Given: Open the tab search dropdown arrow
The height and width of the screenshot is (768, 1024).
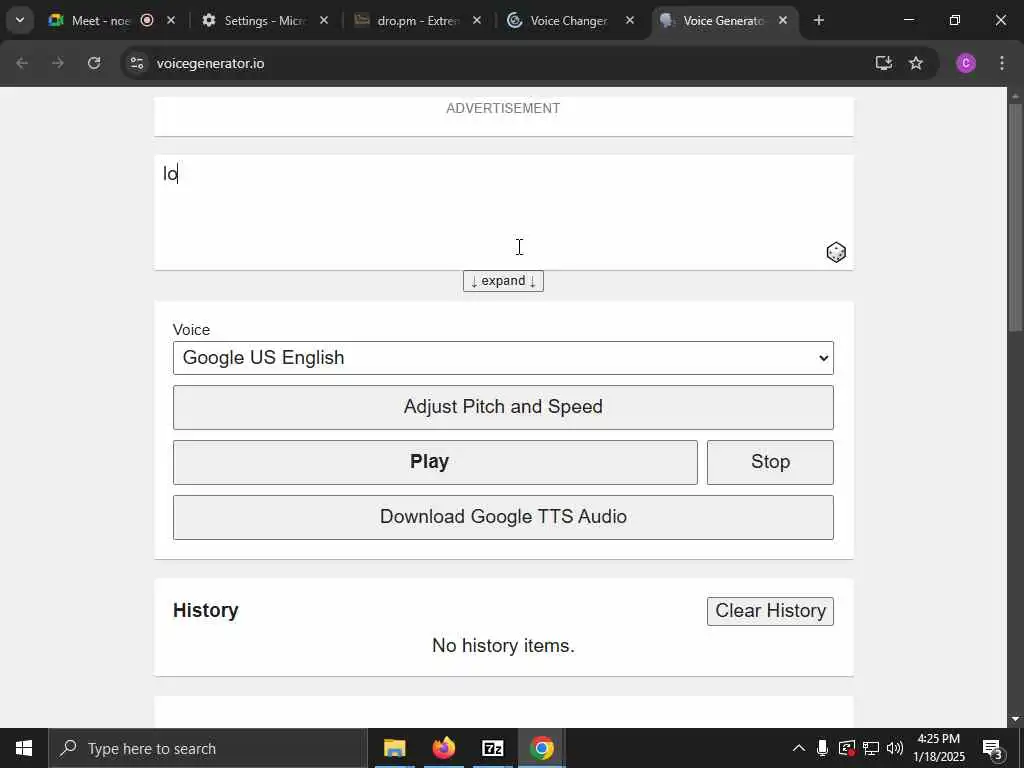Looking at the screenshot, I should pyautogui.click(x=20, y=20).
